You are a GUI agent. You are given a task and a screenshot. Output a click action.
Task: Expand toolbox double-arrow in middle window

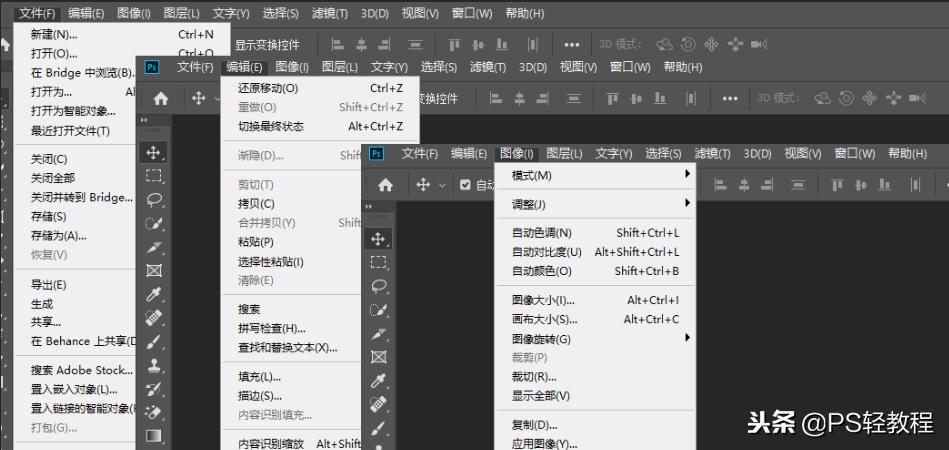144,120
